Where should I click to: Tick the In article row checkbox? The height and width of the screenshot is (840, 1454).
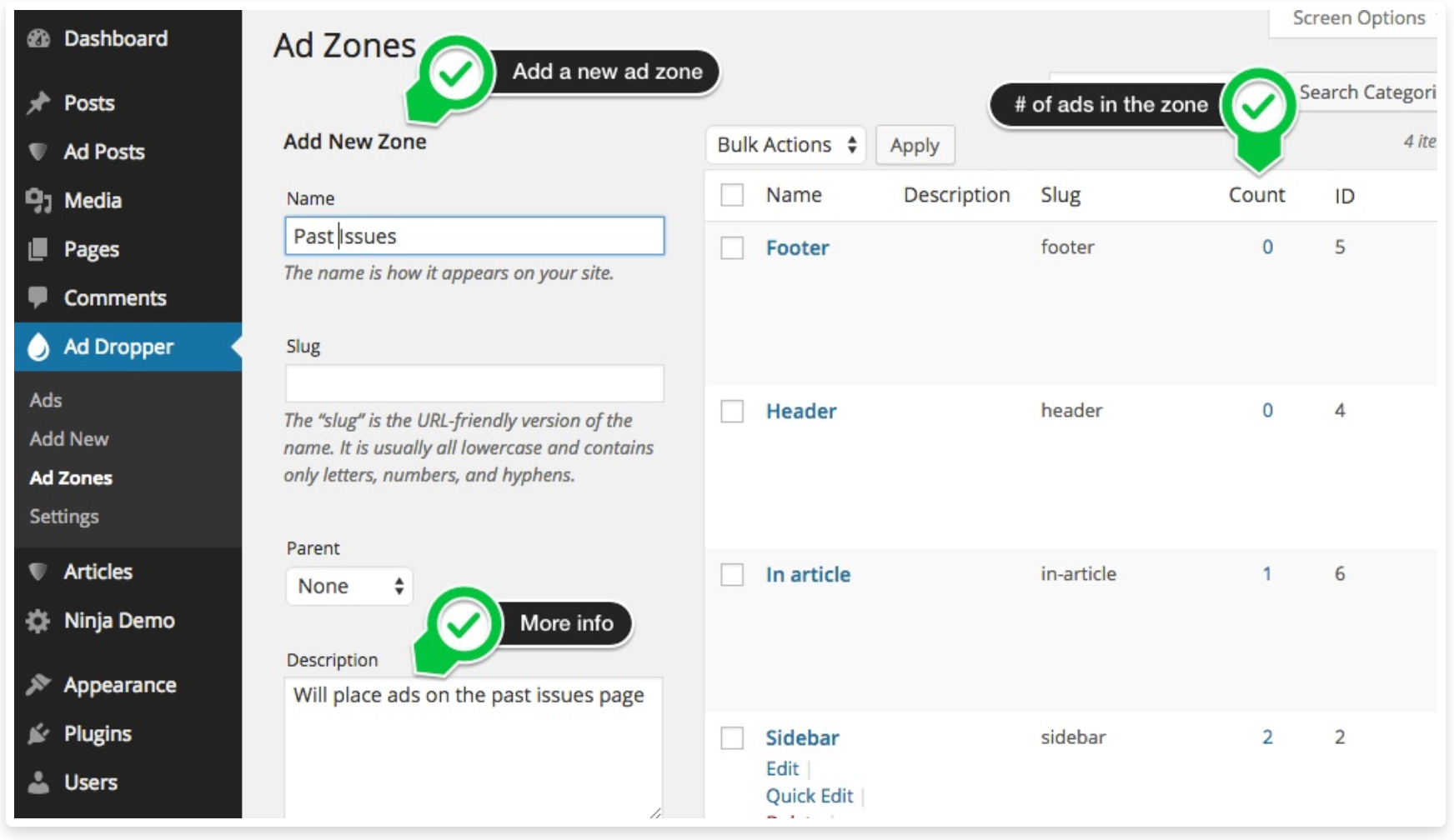732,574
